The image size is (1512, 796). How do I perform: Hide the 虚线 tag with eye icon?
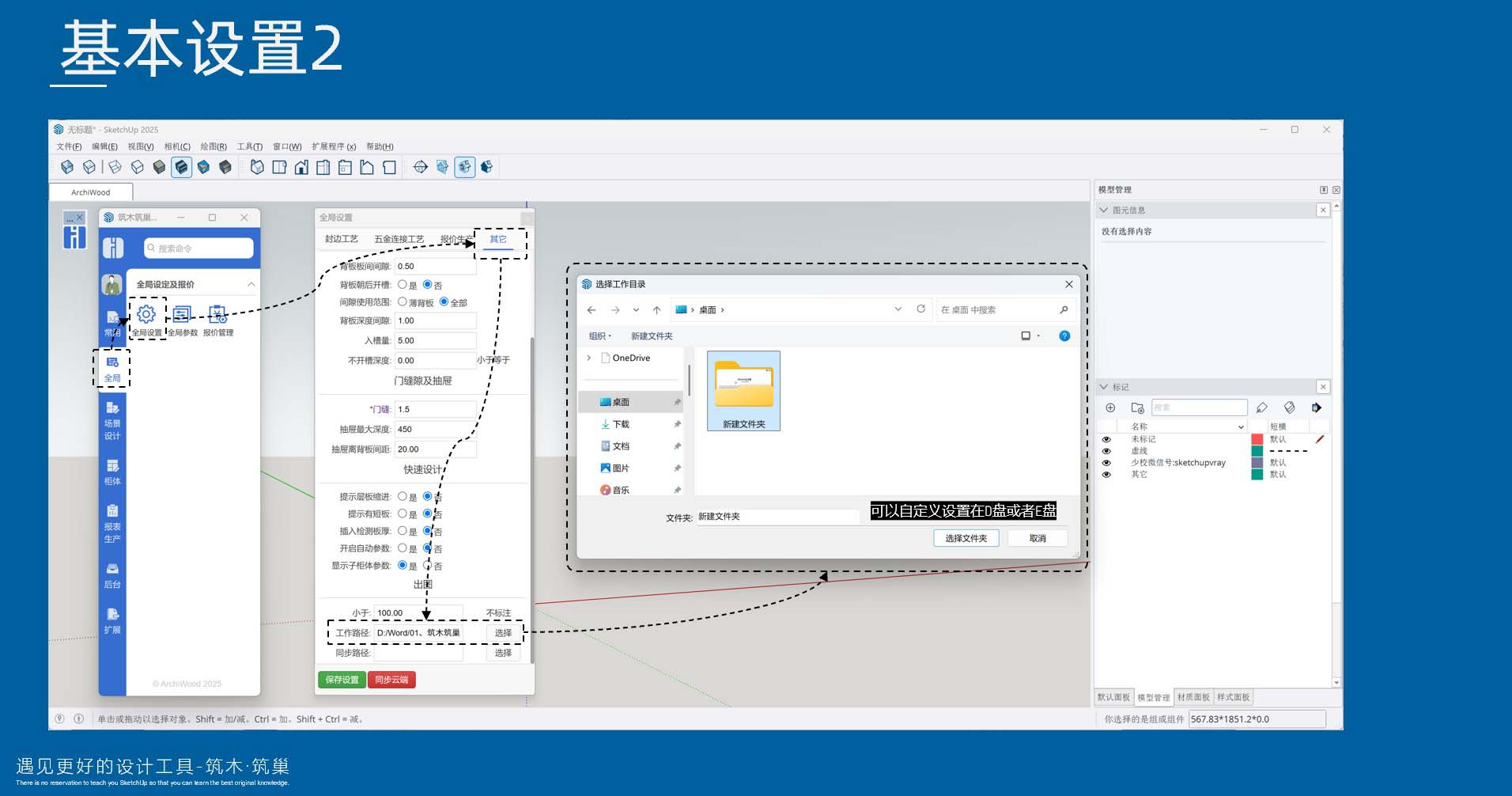tap(1106, 451)
